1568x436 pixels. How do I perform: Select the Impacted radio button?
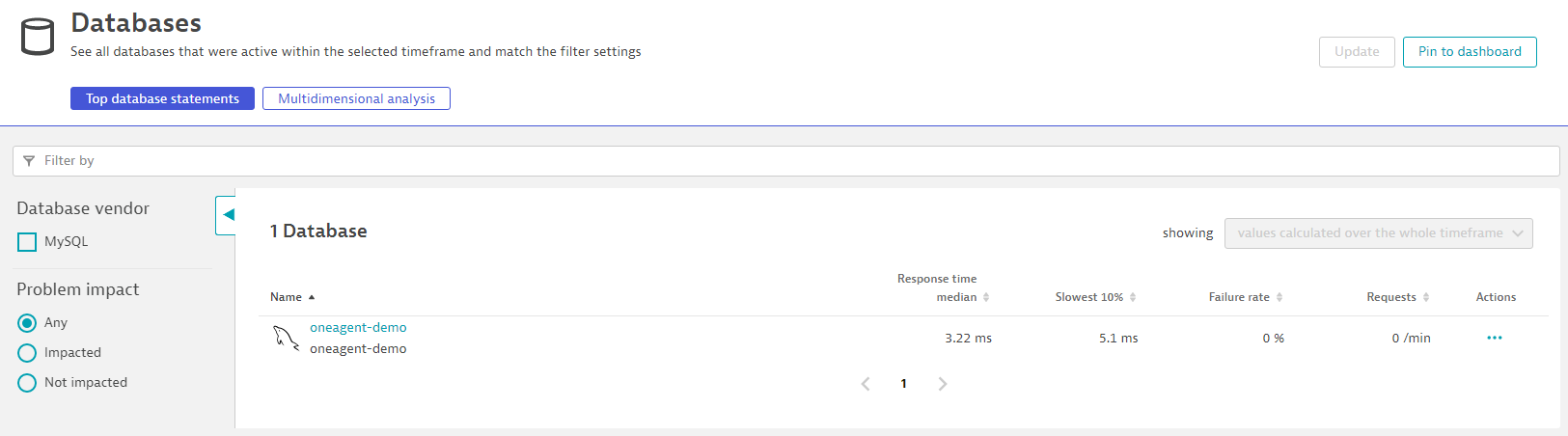pyautogui.click(x=27, y=353)
